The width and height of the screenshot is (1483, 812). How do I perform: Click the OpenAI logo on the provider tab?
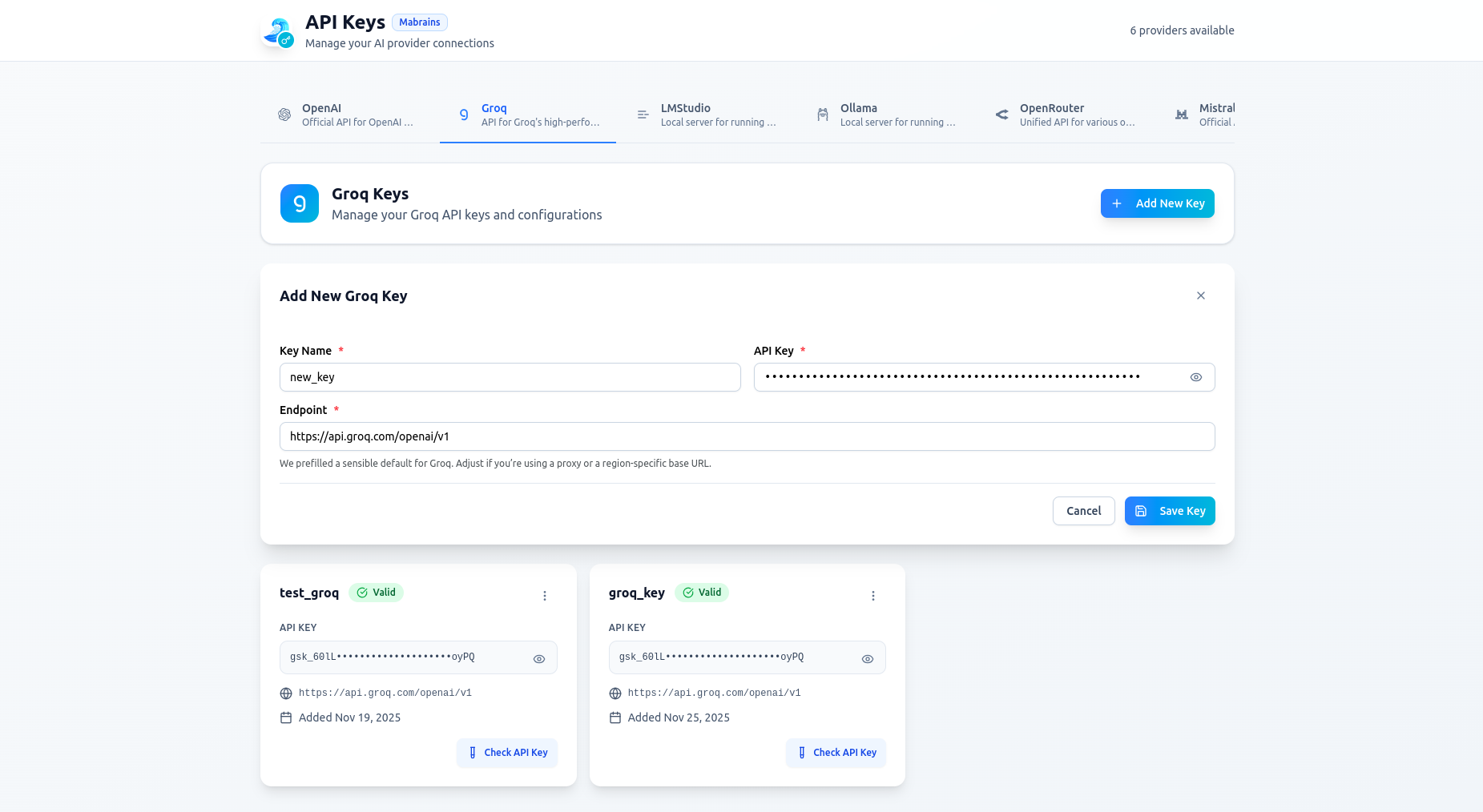click(x=284, y=115)
